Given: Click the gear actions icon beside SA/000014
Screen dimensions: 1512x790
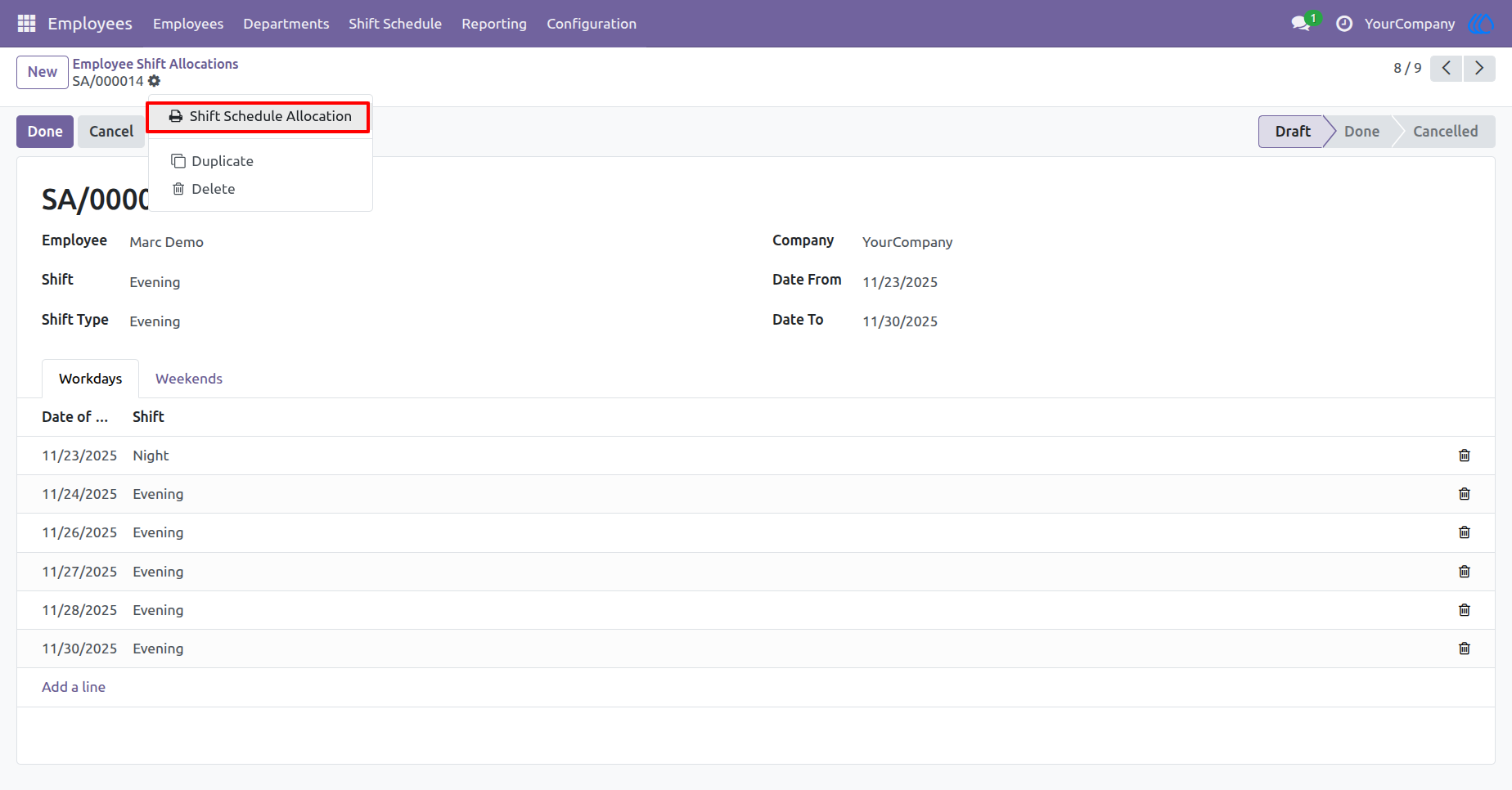Looking at the screenshot, I should coord(155,81).
